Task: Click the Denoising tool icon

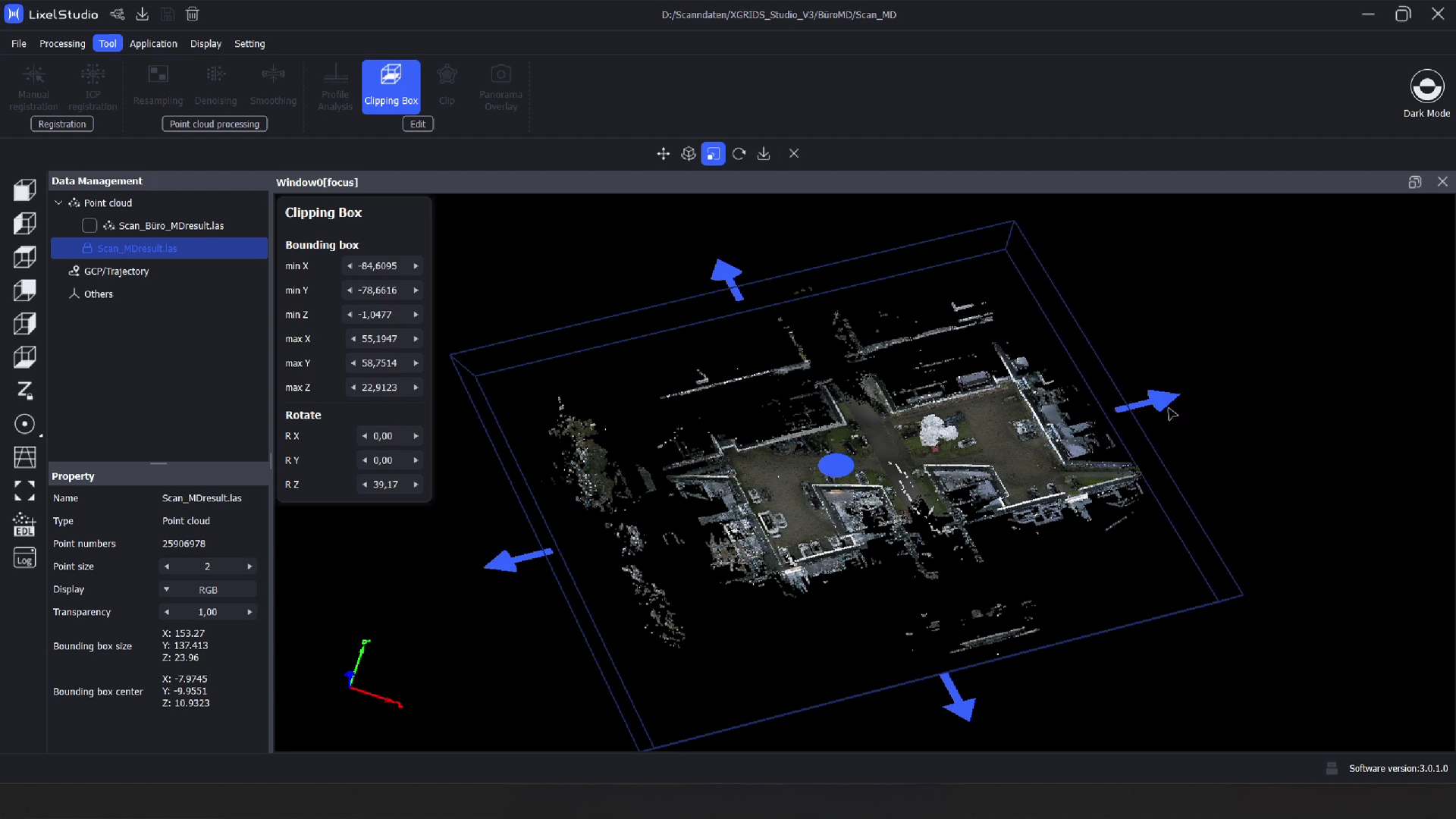Action: coord(215,74)
